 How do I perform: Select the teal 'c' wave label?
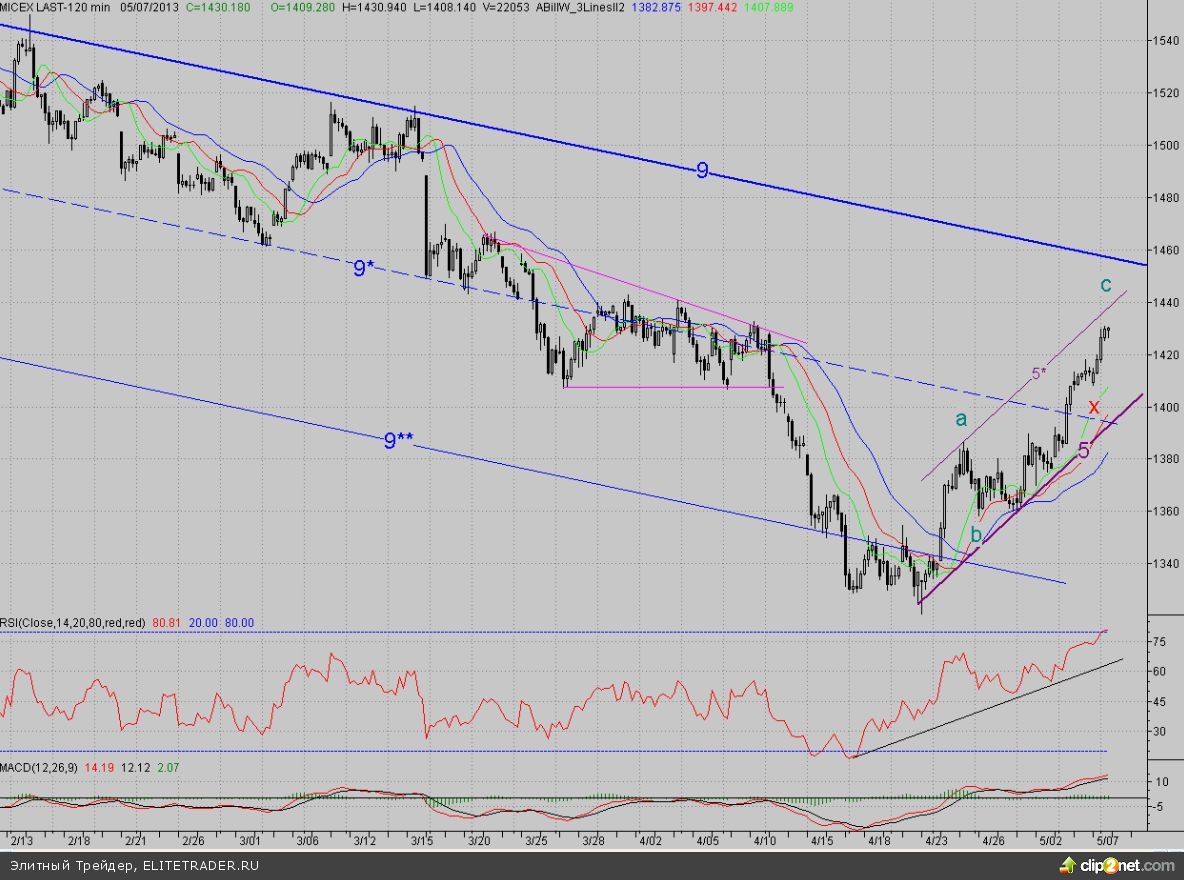click(x=1105, y=285)
